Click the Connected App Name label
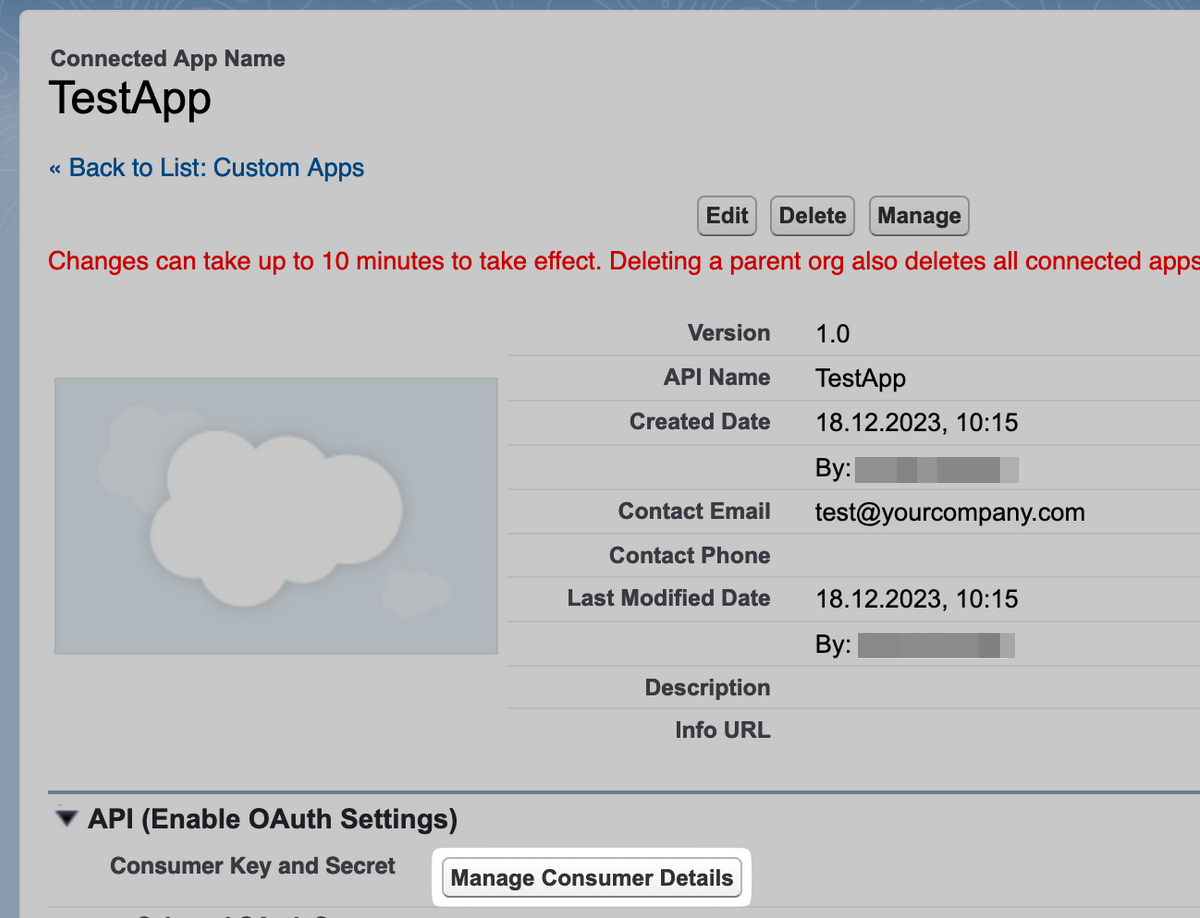The image size is (1200, 918). tap(168, 59)
